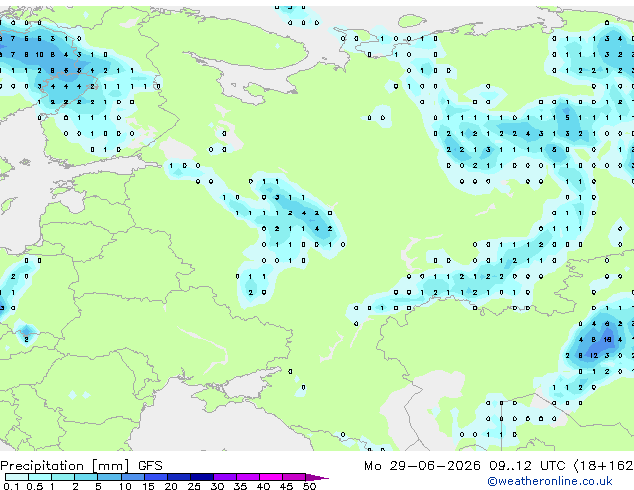Click the '09..12 UTC' time label
Image resolution: width=634 pixels, height=490 pixels.
tap(526, 466)
